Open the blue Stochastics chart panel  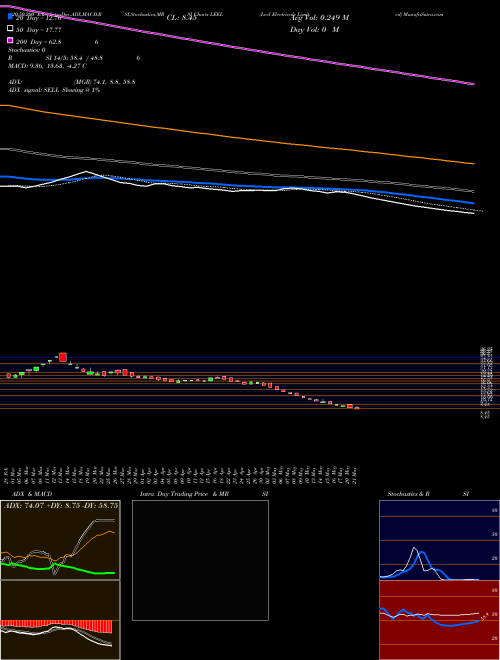pos(439,540)
